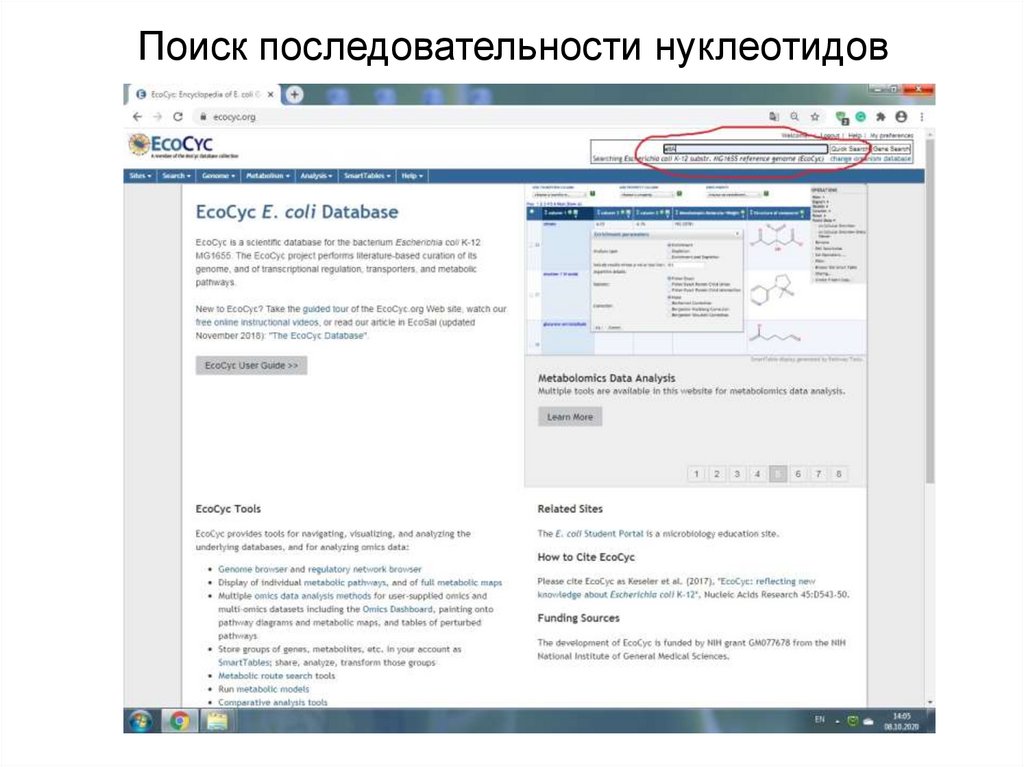
Task: Open the Help dropdown
Action: pyautogui.click(x=411, y=174)
